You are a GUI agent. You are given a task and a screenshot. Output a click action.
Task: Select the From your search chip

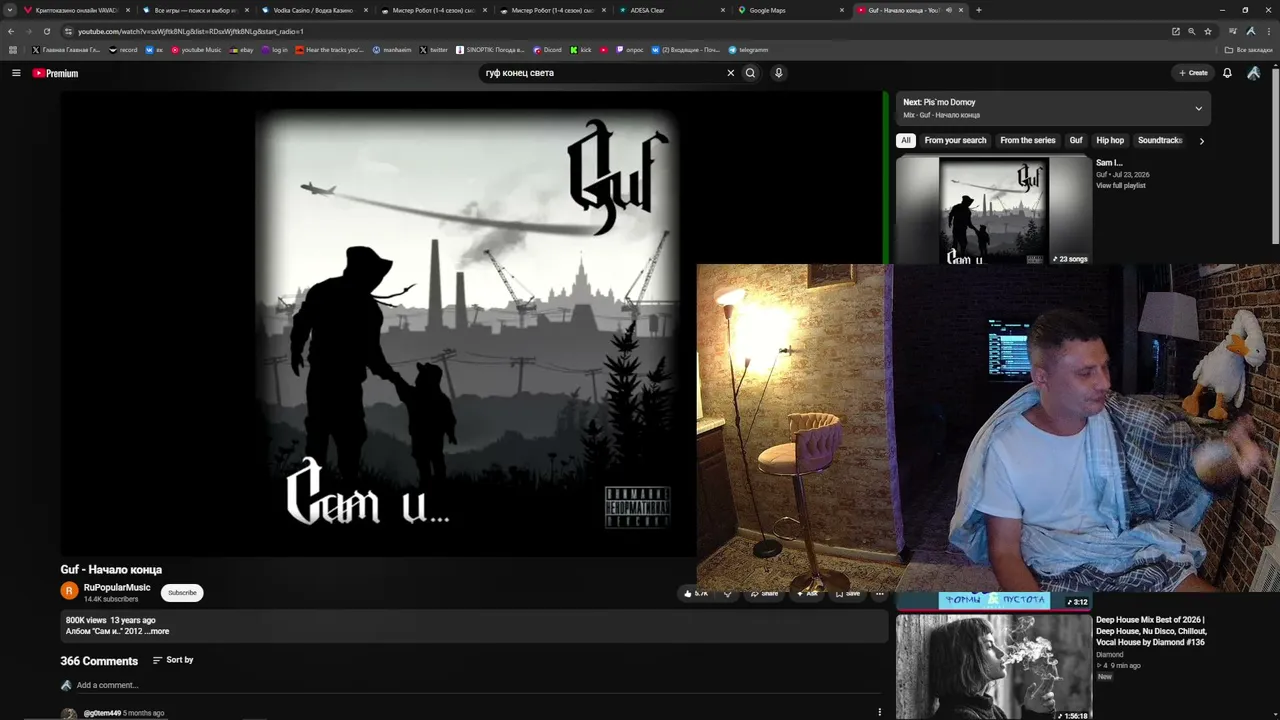pyautogui.click(x=955, y=141)
